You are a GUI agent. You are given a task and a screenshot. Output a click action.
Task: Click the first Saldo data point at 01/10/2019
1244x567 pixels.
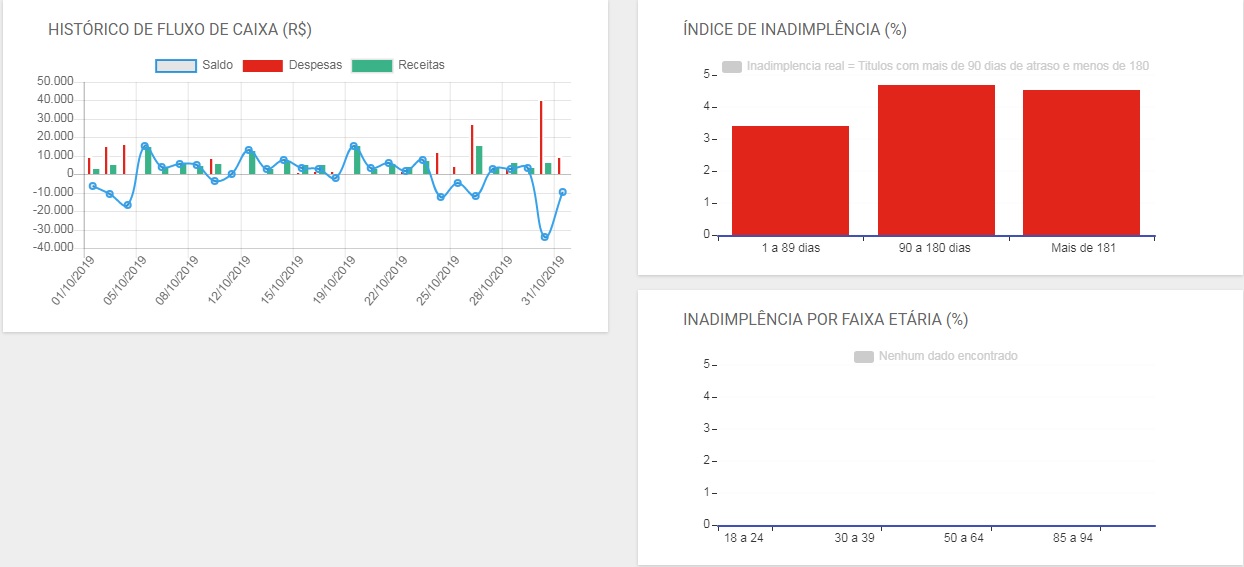click(x=93, y=186)
